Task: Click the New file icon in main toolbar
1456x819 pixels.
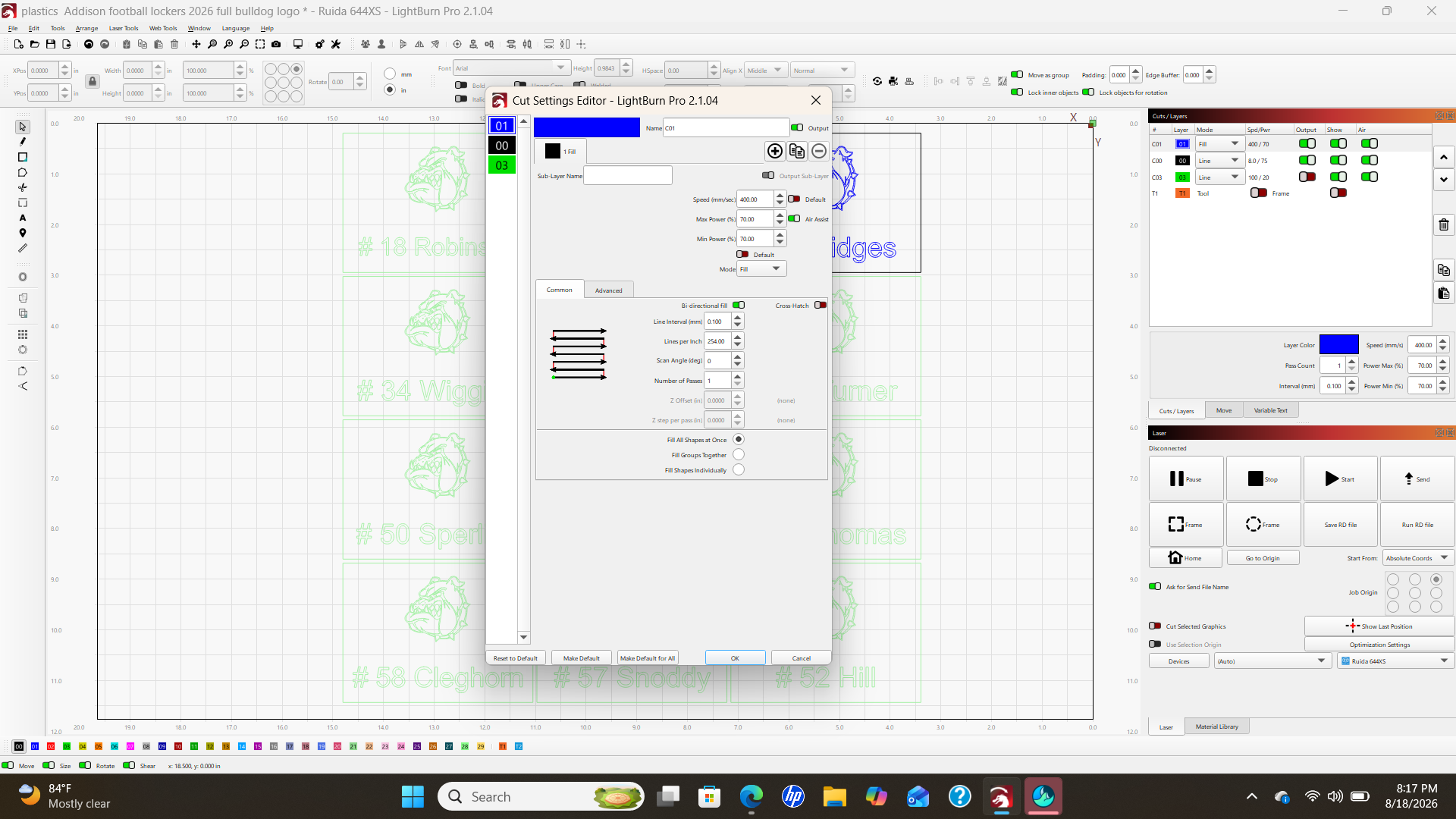Action: [x=19, y=44]
